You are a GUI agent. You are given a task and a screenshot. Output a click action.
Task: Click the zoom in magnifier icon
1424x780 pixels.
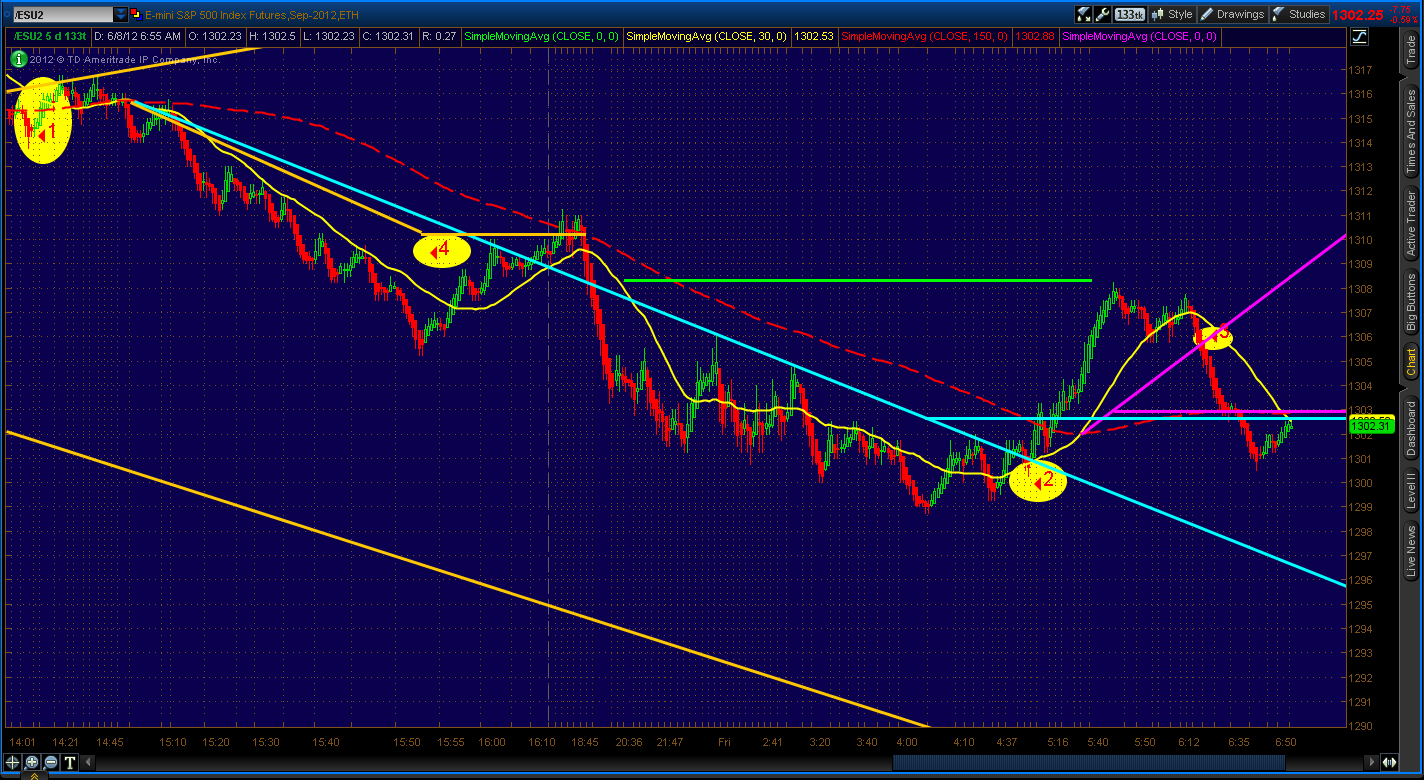(32, 762)
